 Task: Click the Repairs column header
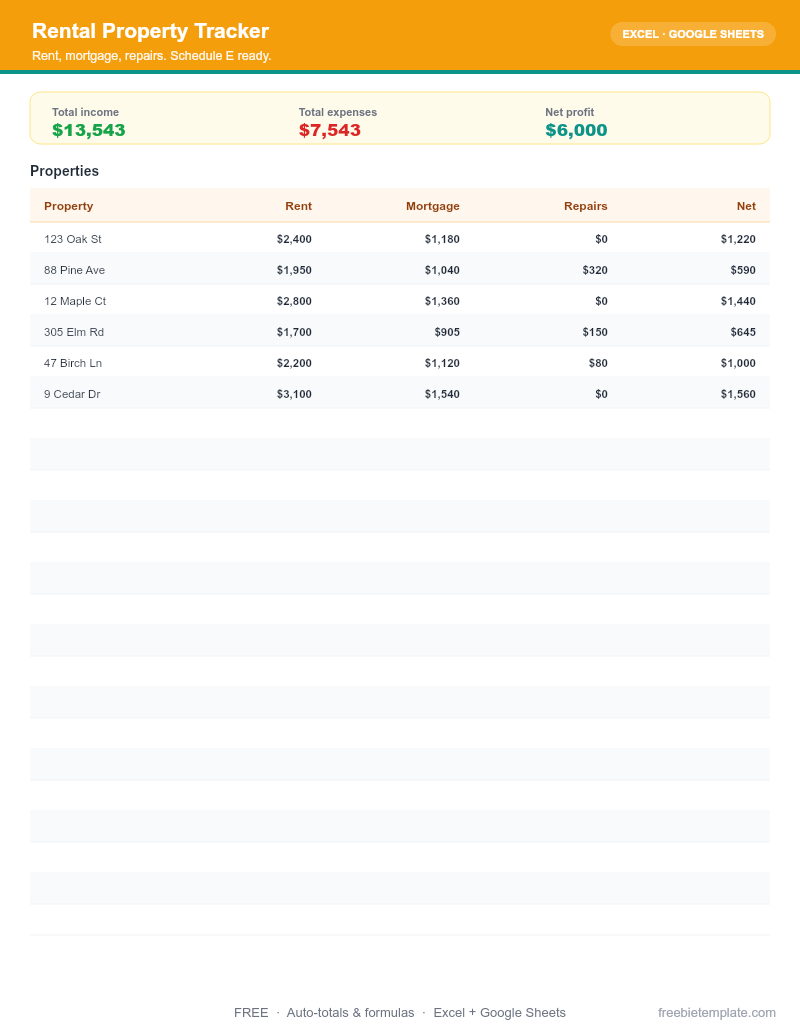point(585,206)
